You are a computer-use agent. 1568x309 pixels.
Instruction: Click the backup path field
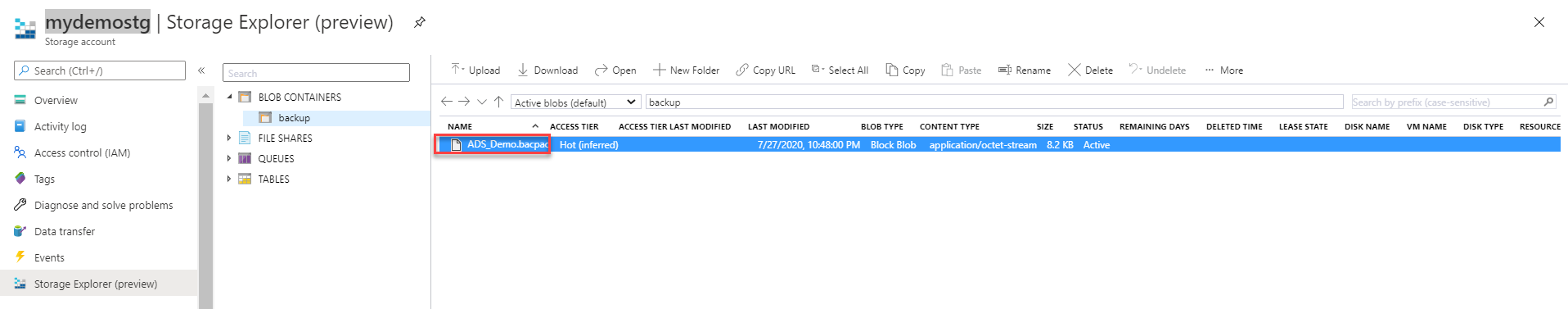(994, 102)
